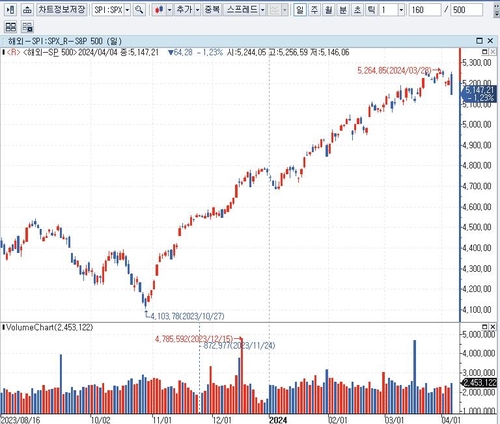Click the total bars field showing 500
The height and width of the screenshot is (424, 500).
467,10
